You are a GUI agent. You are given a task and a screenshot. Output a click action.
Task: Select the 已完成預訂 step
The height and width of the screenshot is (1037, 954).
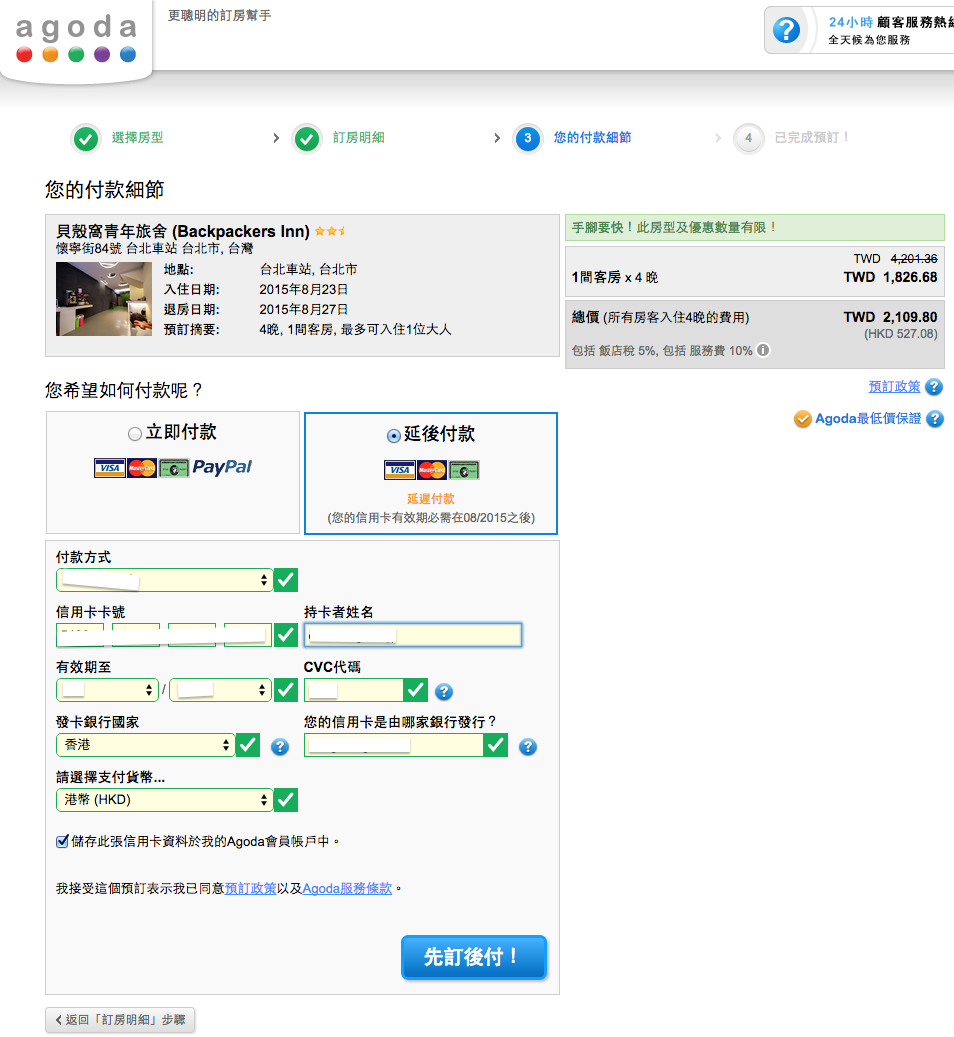(x=811, y=138)
